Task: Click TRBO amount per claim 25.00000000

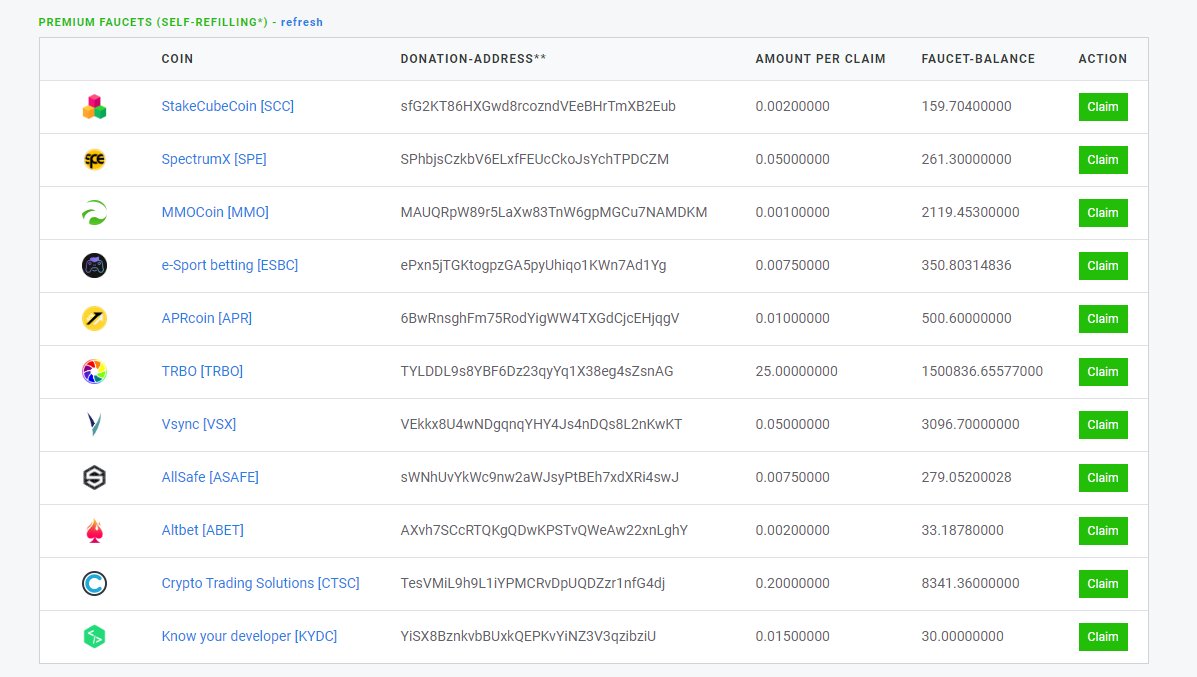Action: coord(796,371)
